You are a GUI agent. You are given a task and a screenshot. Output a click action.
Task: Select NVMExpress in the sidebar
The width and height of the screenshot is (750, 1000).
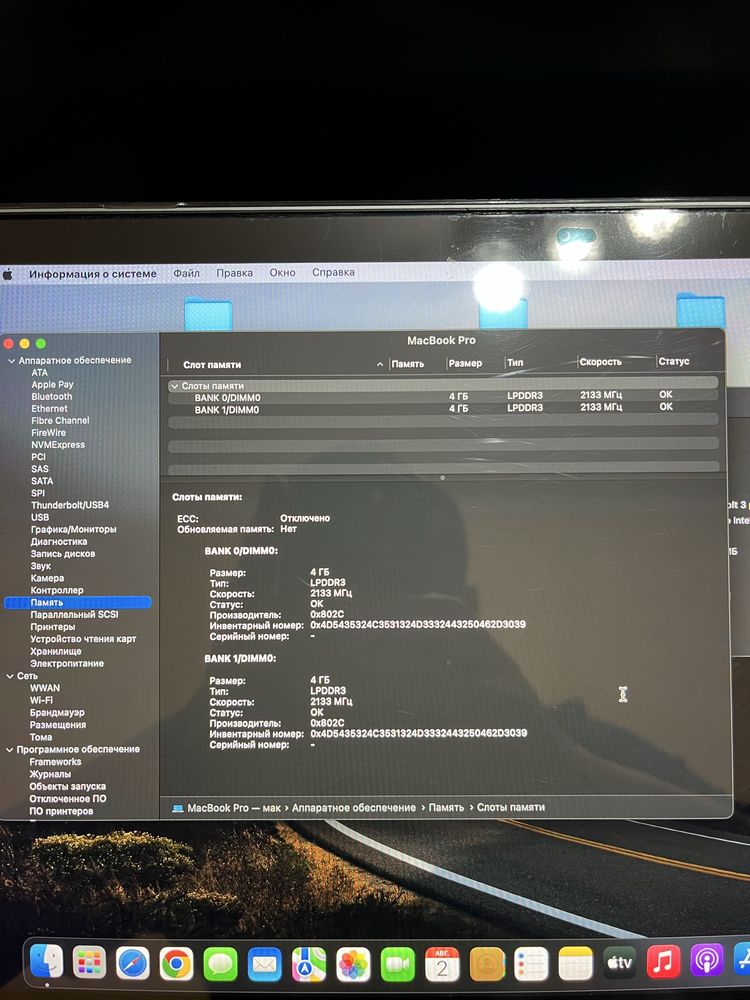[57, 445]
